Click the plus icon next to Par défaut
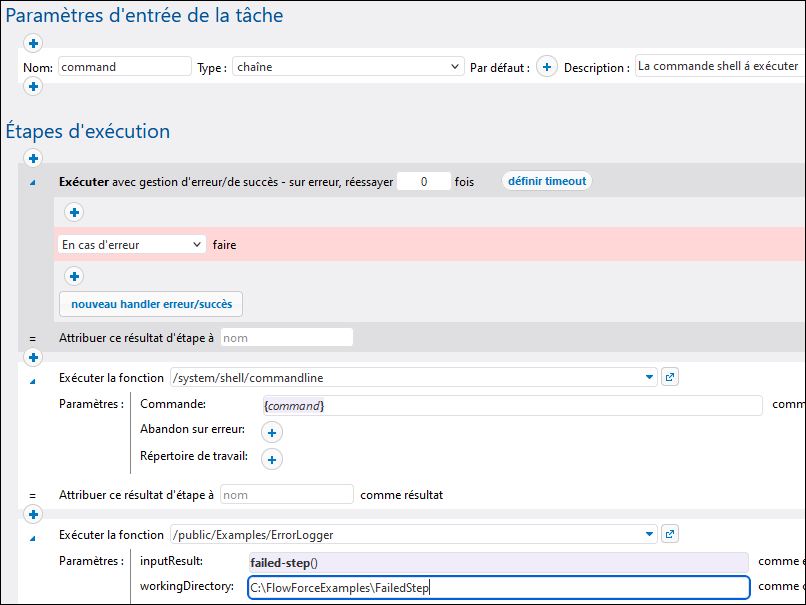 [546, 67]
